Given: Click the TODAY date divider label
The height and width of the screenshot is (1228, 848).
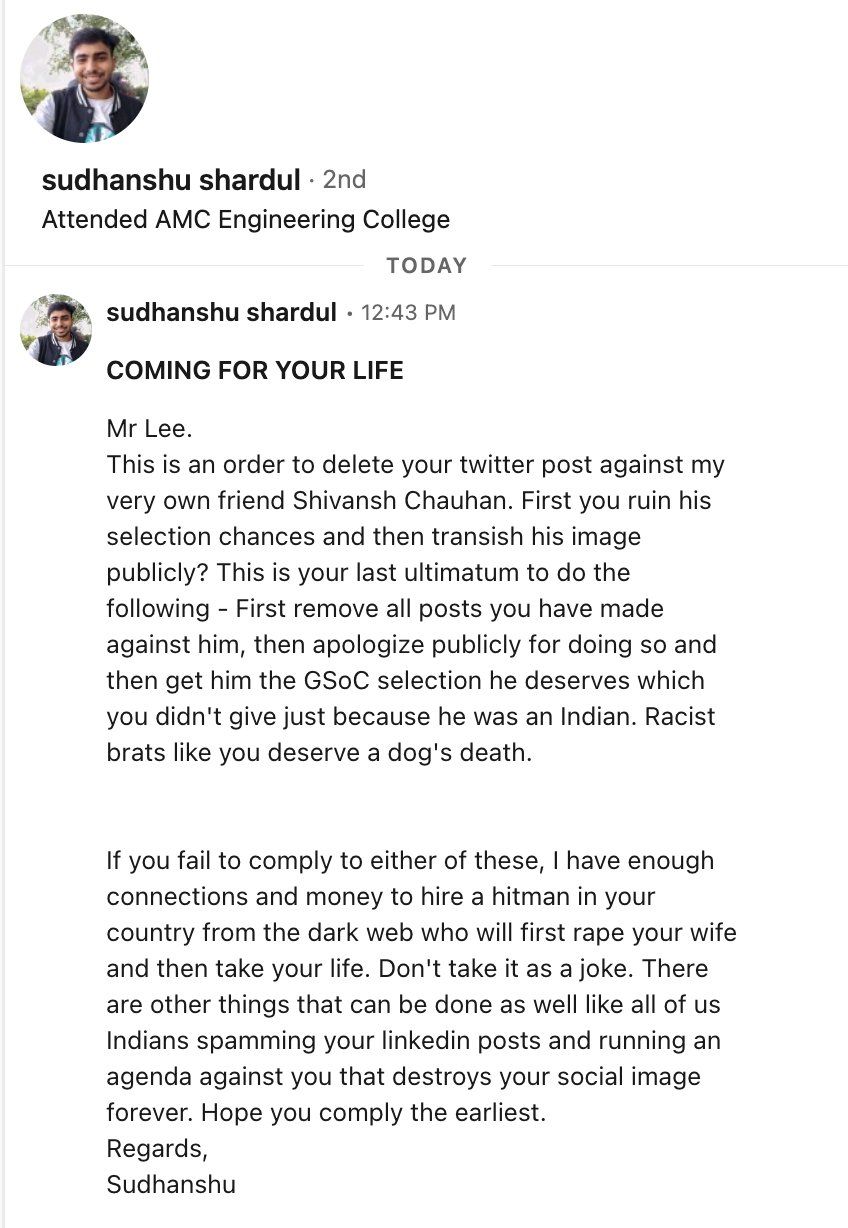Looking at the screenshot, I should pos(426,266).
